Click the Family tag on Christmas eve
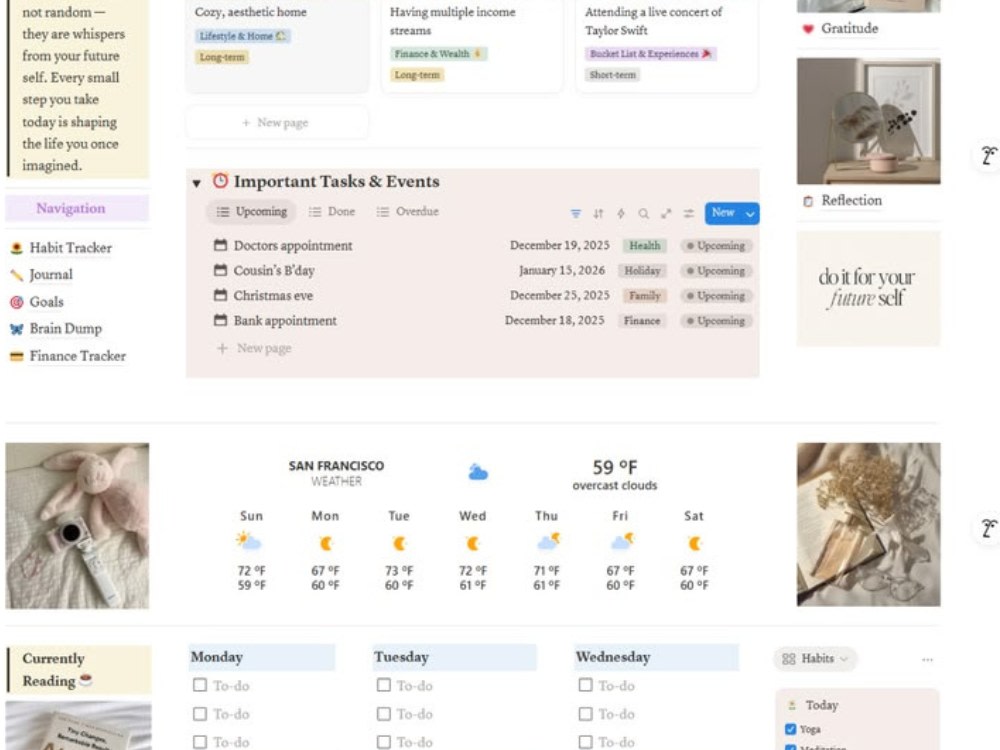Viewport: 1000px width, 750px height. [x=645, y=295]
